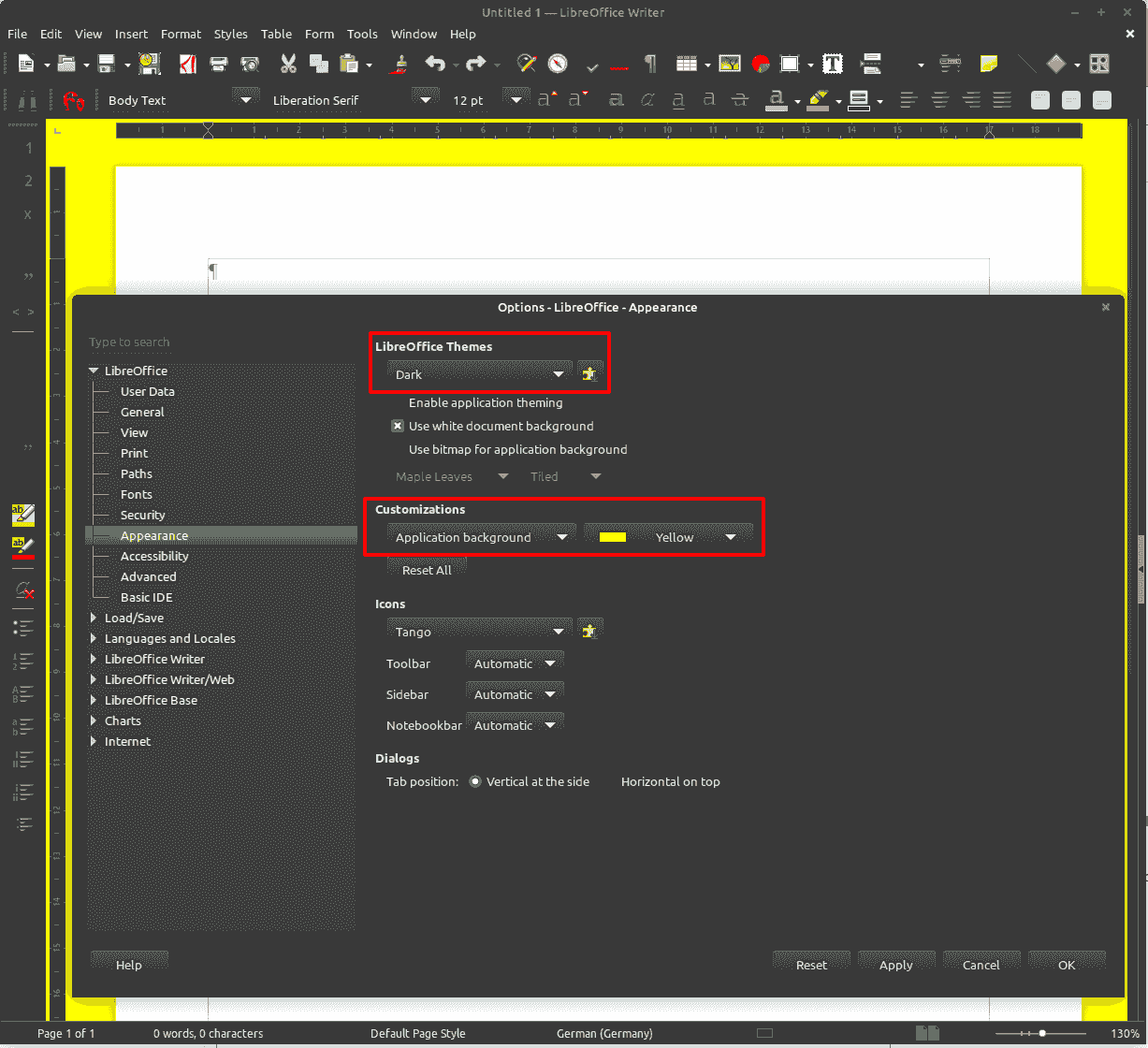This screenshot has height=1048, width=1148.
Task: Open the Tools menu
Action: point(362,34)
